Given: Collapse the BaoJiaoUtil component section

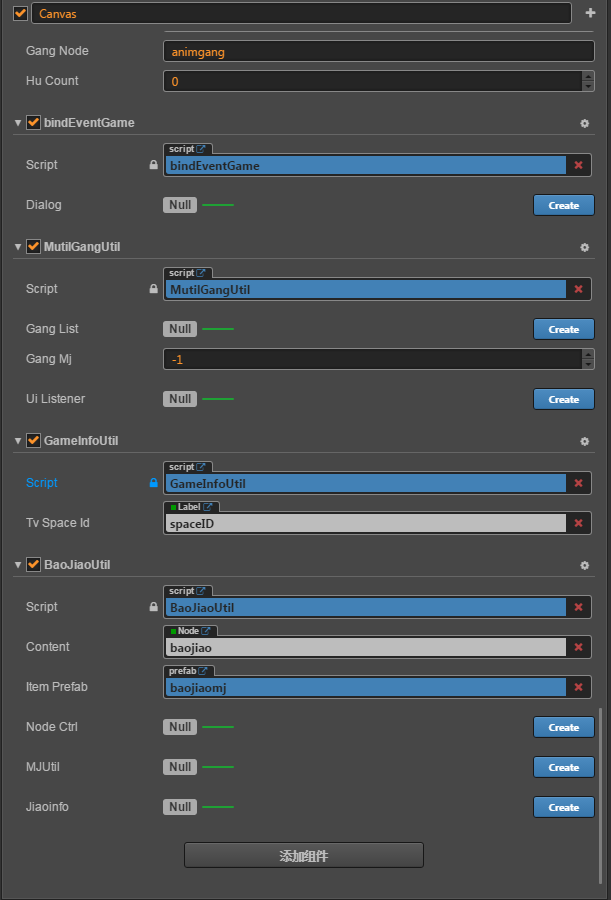Looking at the screenshot, I should coord(18,565).
